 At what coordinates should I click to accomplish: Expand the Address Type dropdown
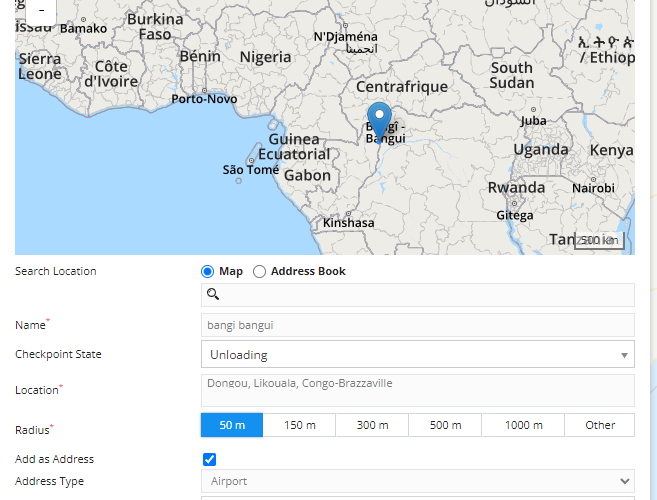(x=417, y=481)
